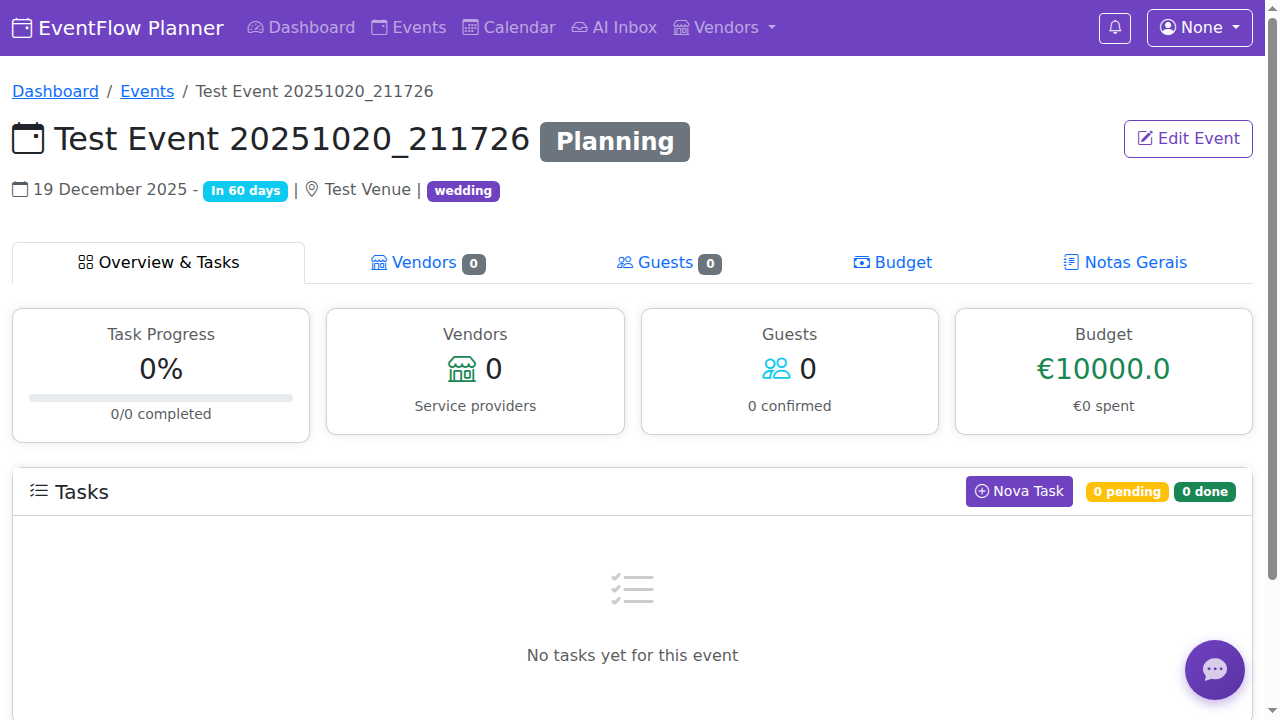The image size is (1280, 720).
Task: Select the Vendors tab with count badge
Action: coord(427,263)
